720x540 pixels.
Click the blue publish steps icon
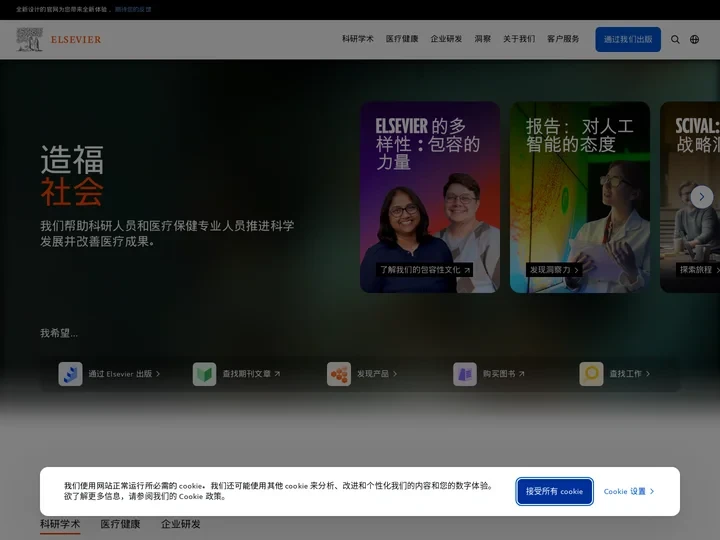pos(70,374)
